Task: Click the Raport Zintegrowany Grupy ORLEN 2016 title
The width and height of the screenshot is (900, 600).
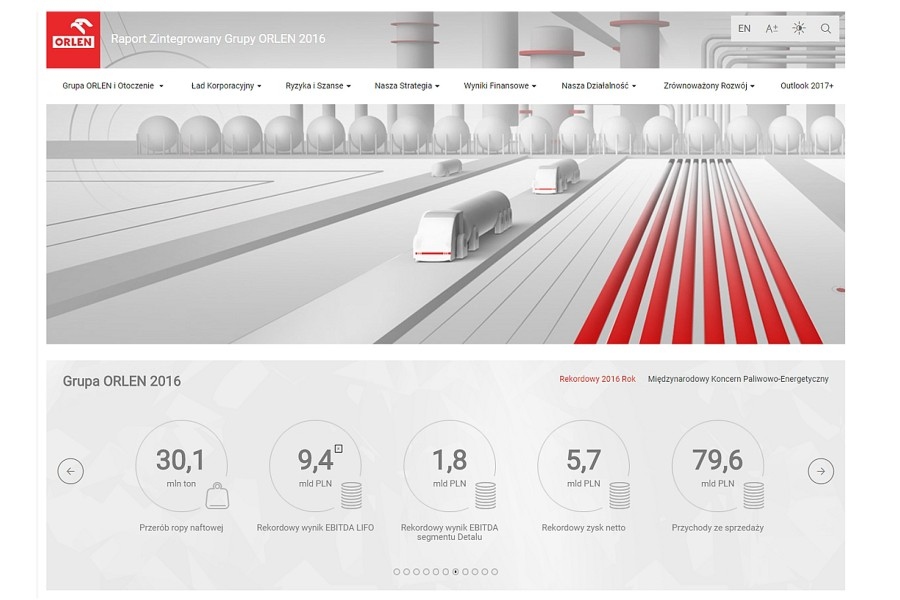Action: point(218,39)
